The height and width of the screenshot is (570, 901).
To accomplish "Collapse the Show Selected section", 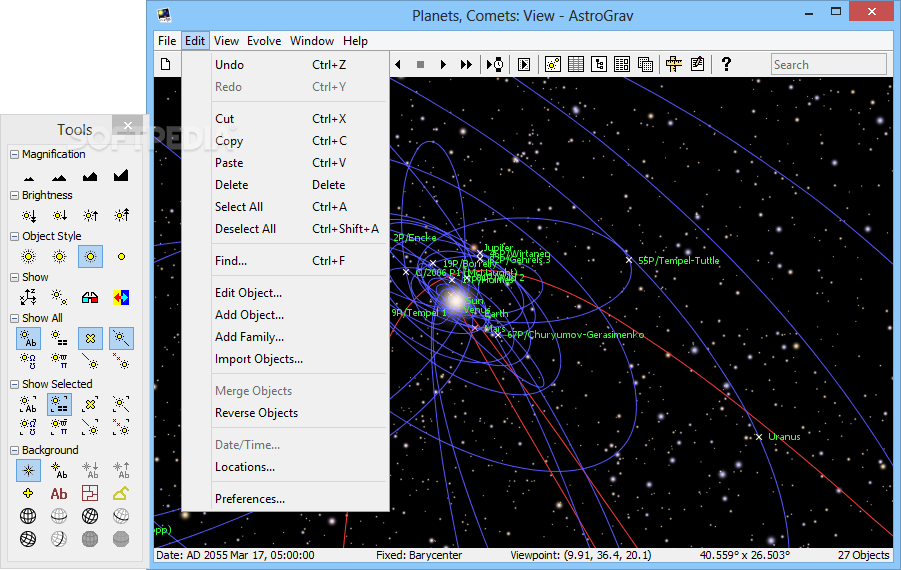I will (x=14, y=384).
